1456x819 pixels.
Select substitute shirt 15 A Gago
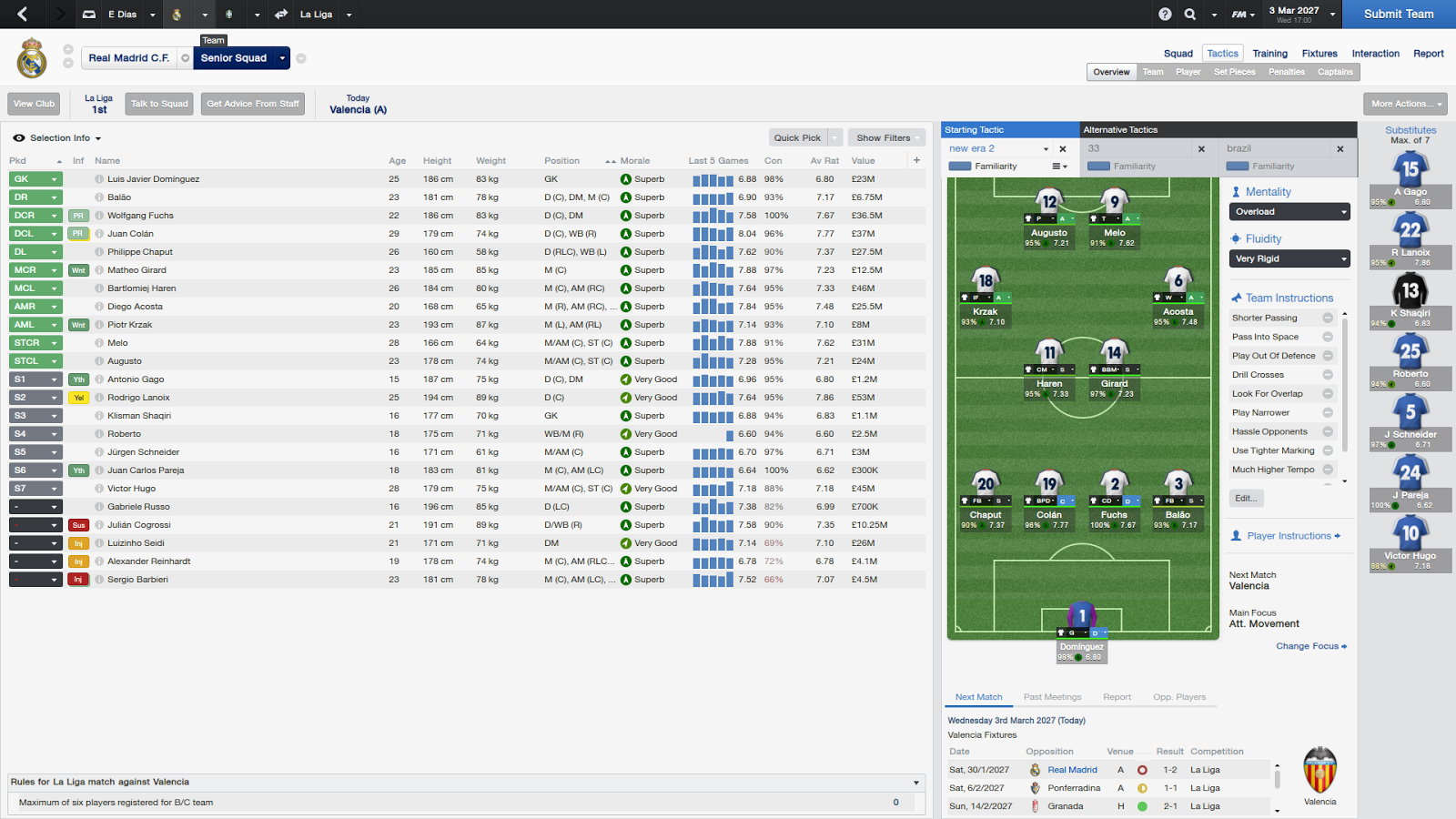(1410, 169)
